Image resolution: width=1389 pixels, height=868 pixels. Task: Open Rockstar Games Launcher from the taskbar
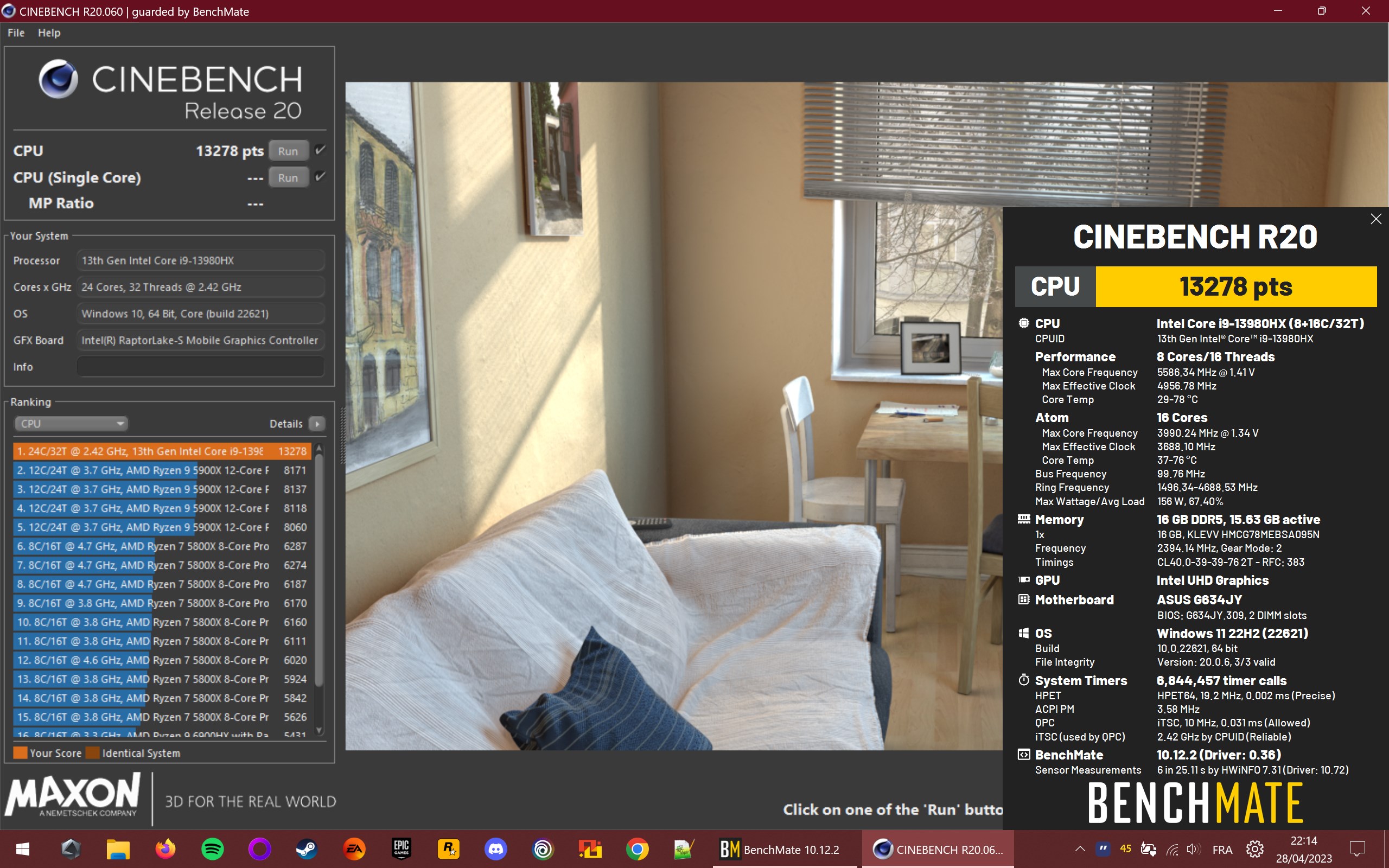tap(448, 849)
